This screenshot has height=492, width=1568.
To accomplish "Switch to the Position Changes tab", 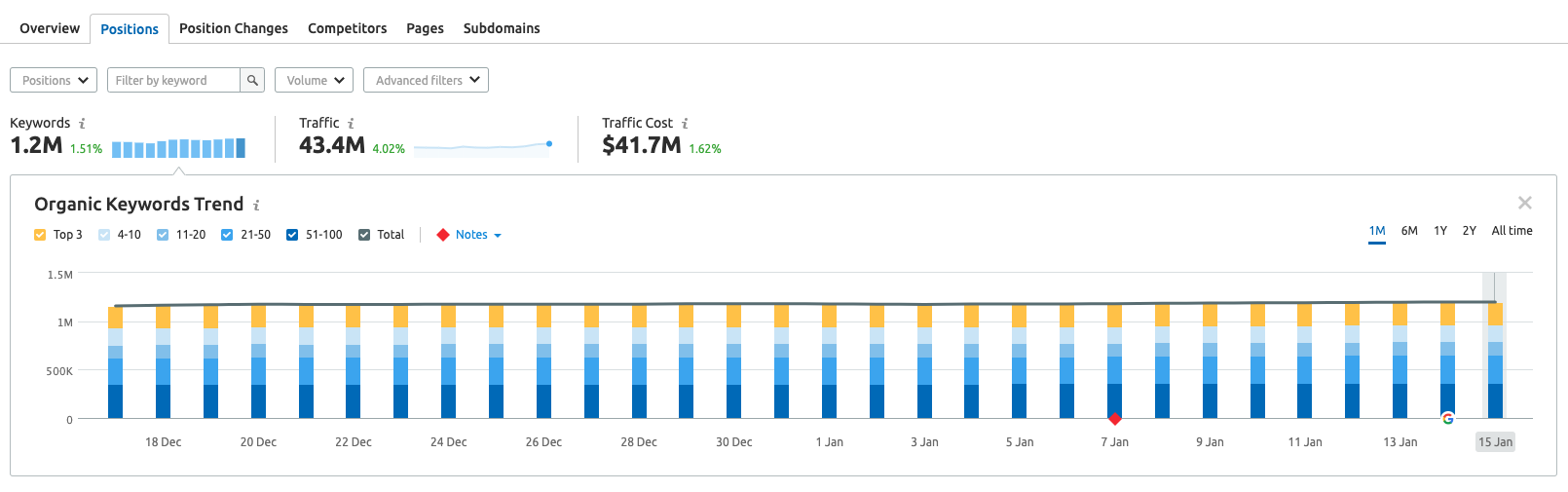I will click(234, 28).
